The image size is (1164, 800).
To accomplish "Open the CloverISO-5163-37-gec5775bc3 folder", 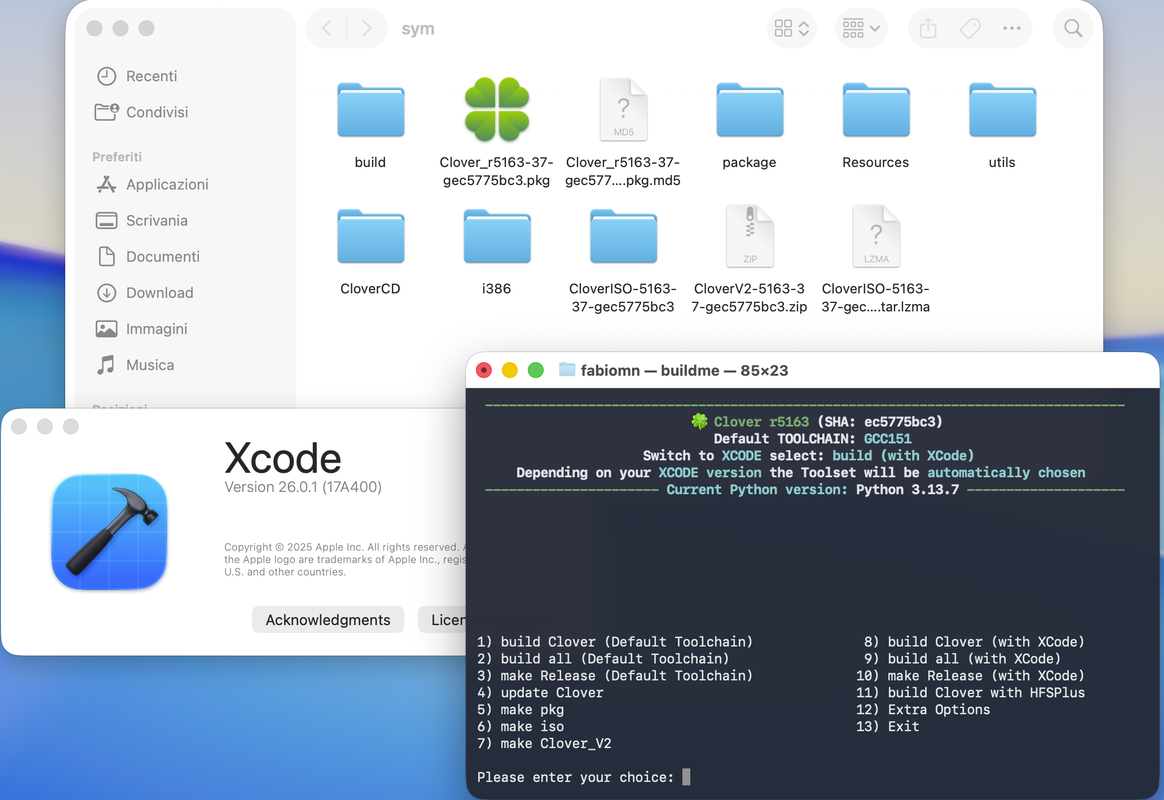I will pyautogui.click(x=624, y=237).
